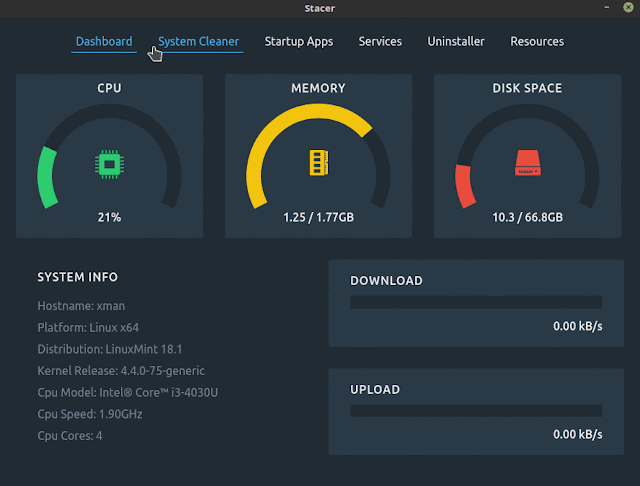The height and width of the screenshot is (486, 640).
Task: Show the Resources tab
Action: [x=537, y=42]
